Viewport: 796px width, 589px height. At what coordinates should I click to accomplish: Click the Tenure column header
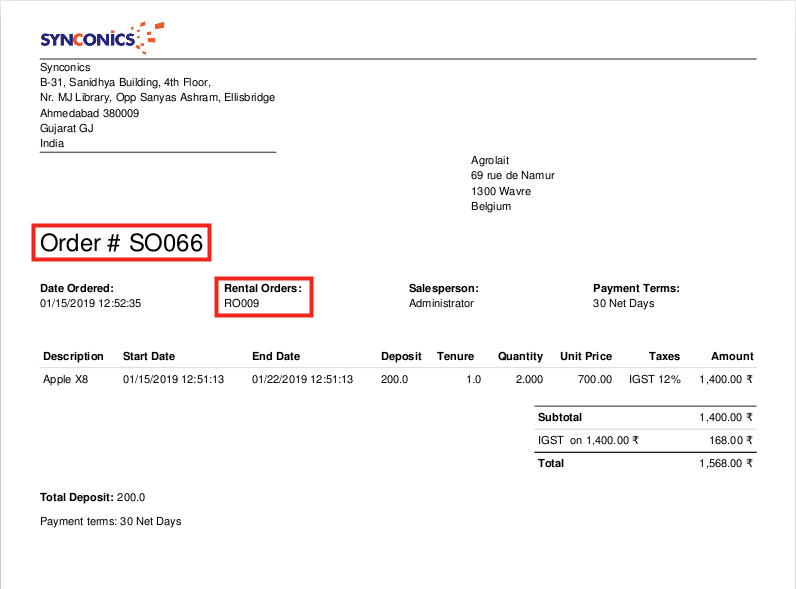click(x=455, y=356)
